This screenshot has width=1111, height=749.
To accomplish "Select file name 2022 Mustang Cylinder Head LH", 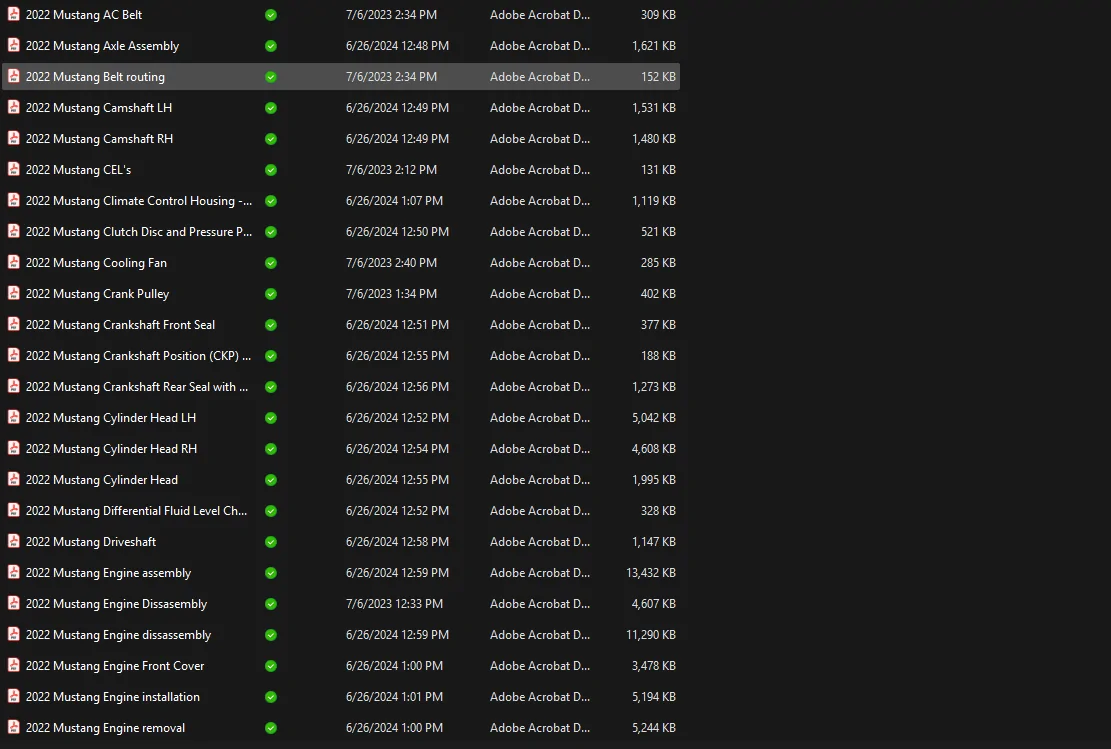I will tap(111, 418).
